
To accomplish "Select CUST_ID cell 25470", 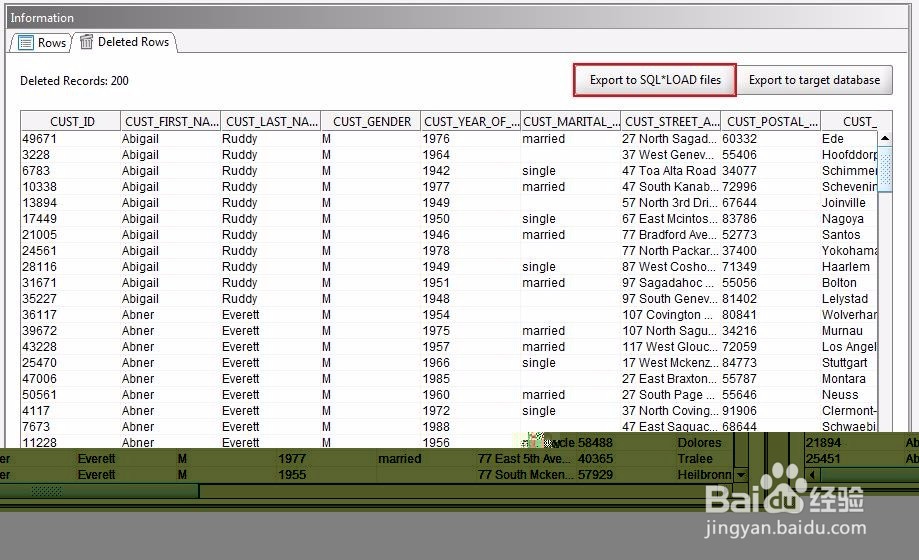I will [70, 363].
